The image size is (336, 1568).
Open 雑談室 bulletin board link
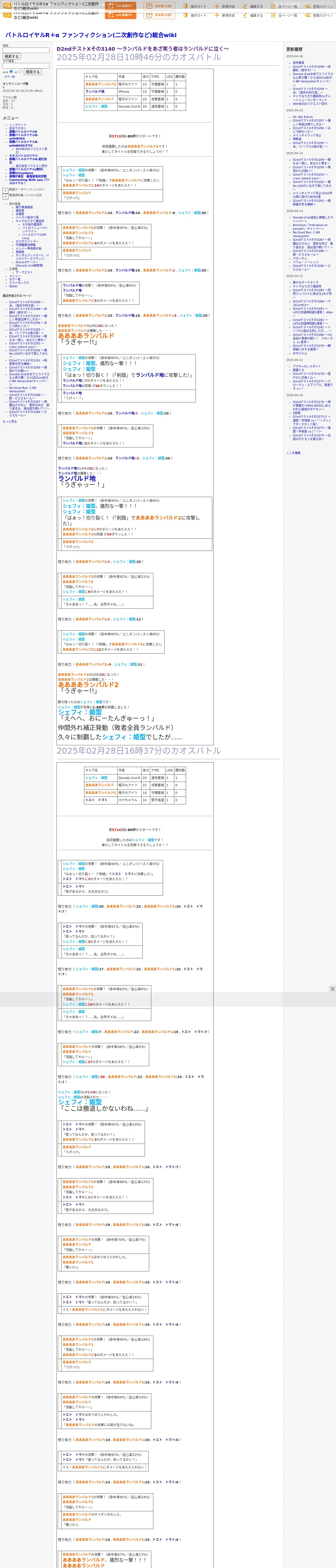(20, 211)
